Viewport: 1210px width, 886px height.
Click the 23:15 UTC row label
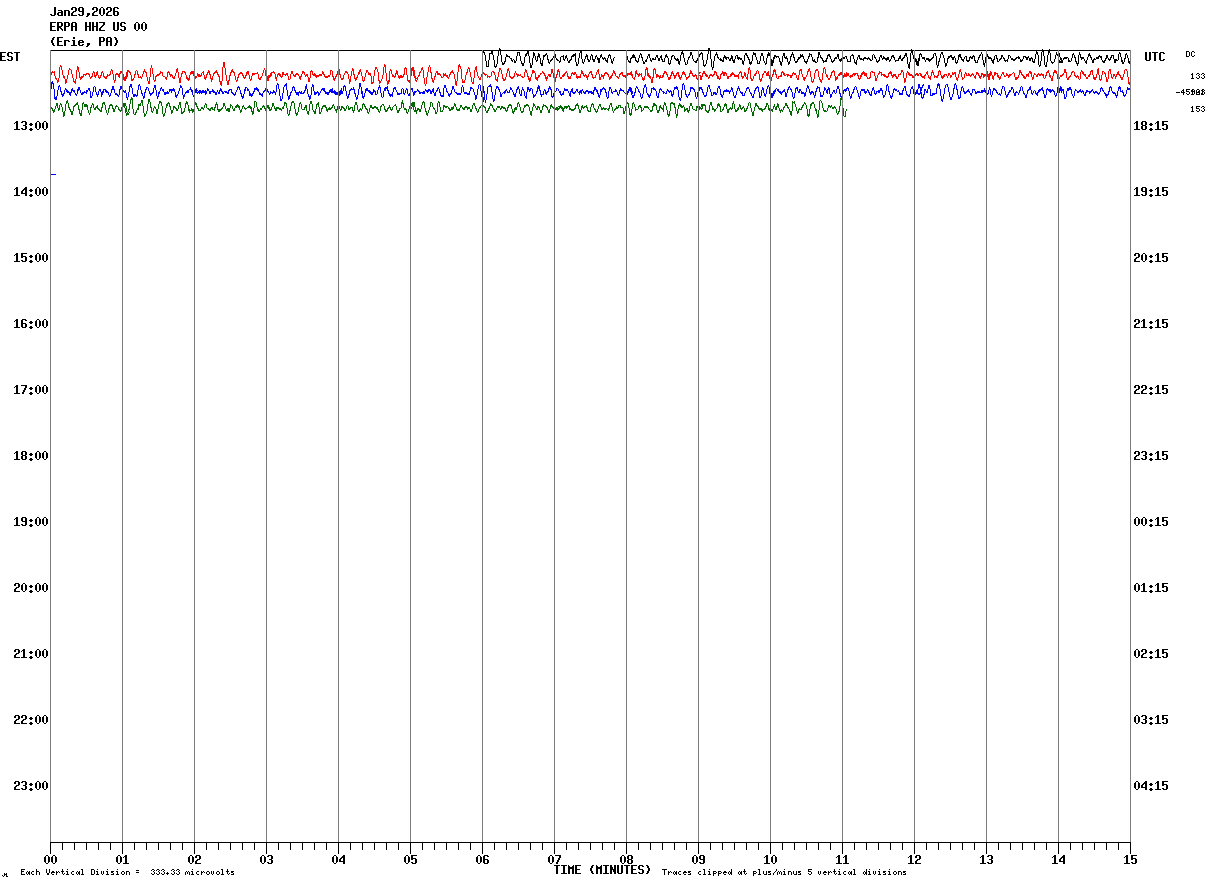1151,455
